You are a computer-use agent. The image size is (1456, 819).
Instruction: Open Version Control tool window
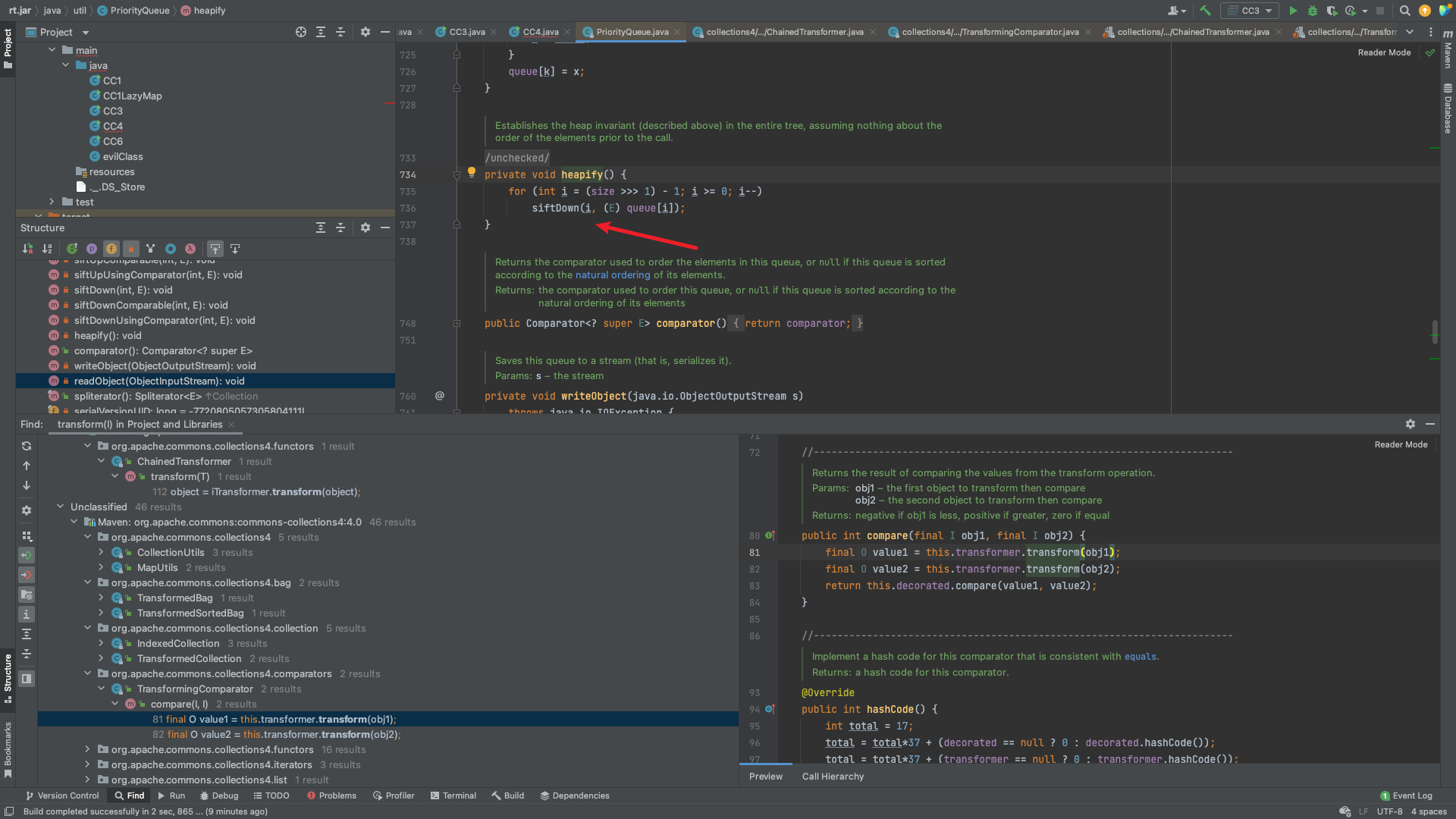[62, 795]
